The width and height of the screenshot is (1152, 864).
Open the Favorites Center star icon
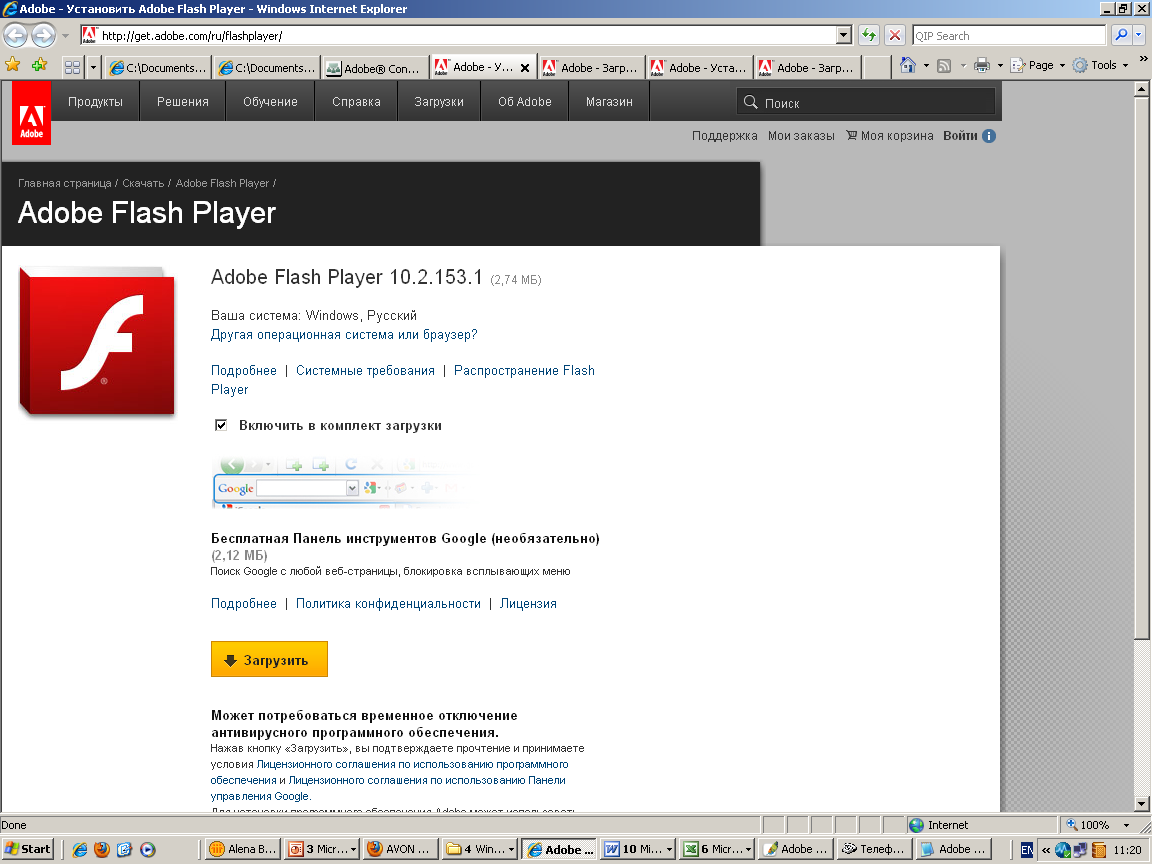12,65
